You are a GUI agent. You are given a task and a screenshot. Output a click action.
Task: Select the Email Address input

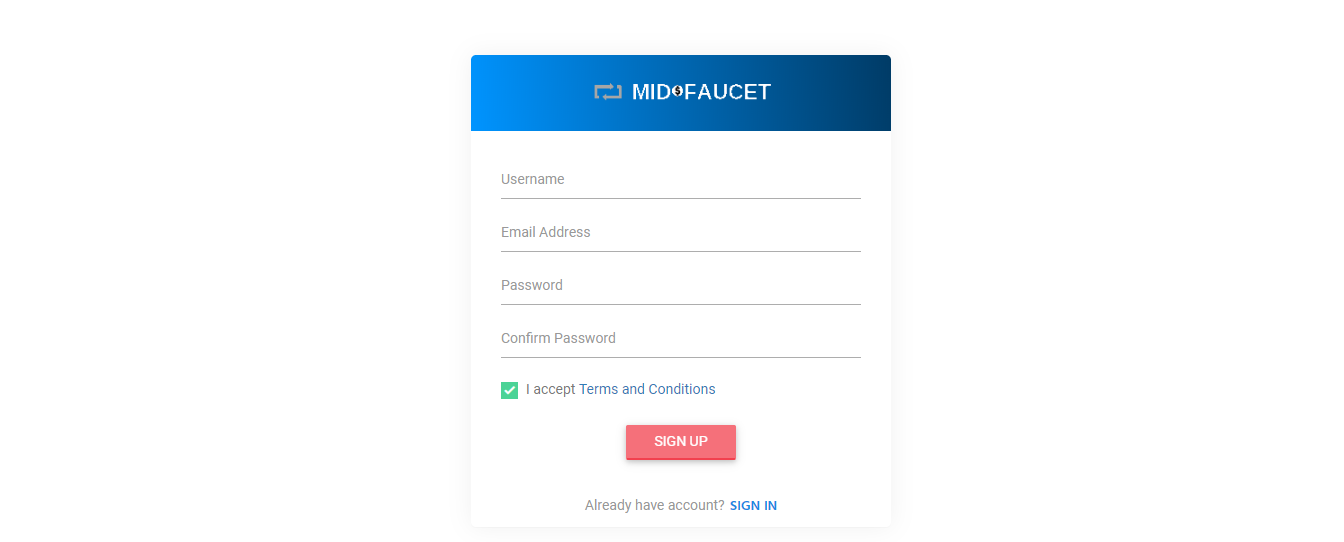click(681, 233)
